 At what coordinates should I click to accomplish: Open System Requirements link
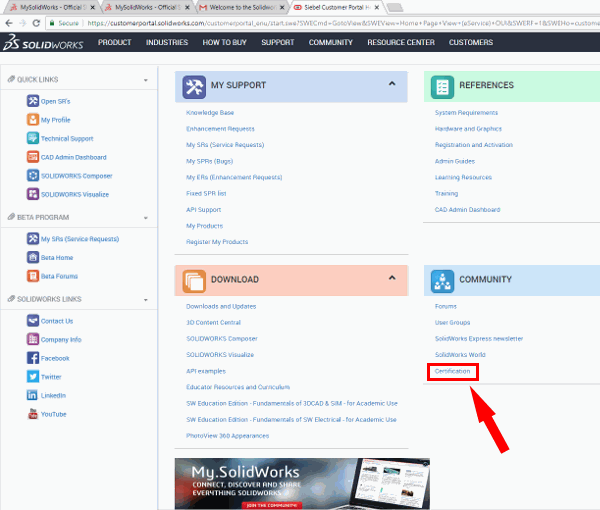coord(466,112)
